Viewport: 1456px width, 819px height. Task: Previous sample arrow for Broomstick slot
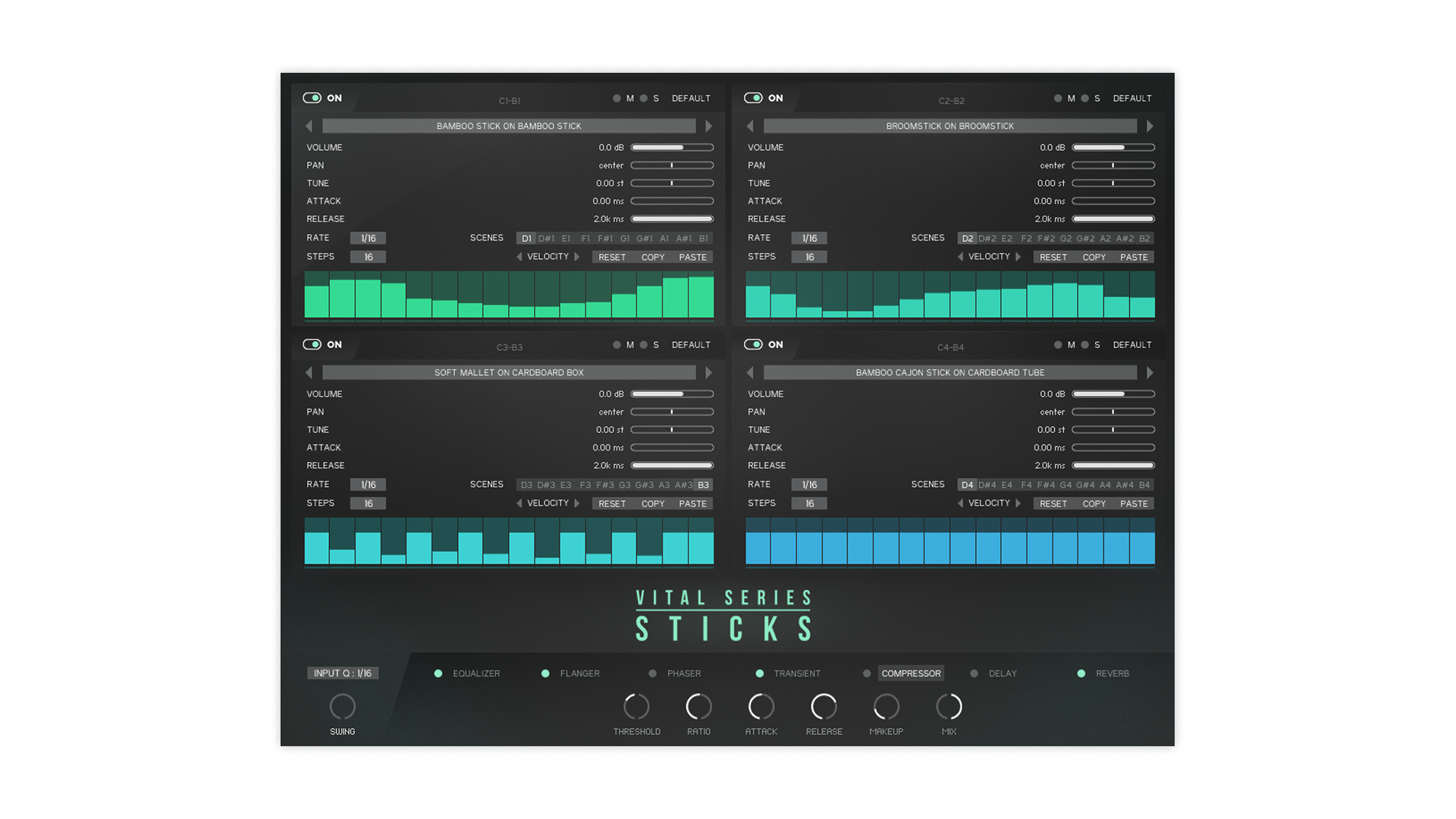click(750, 126)
